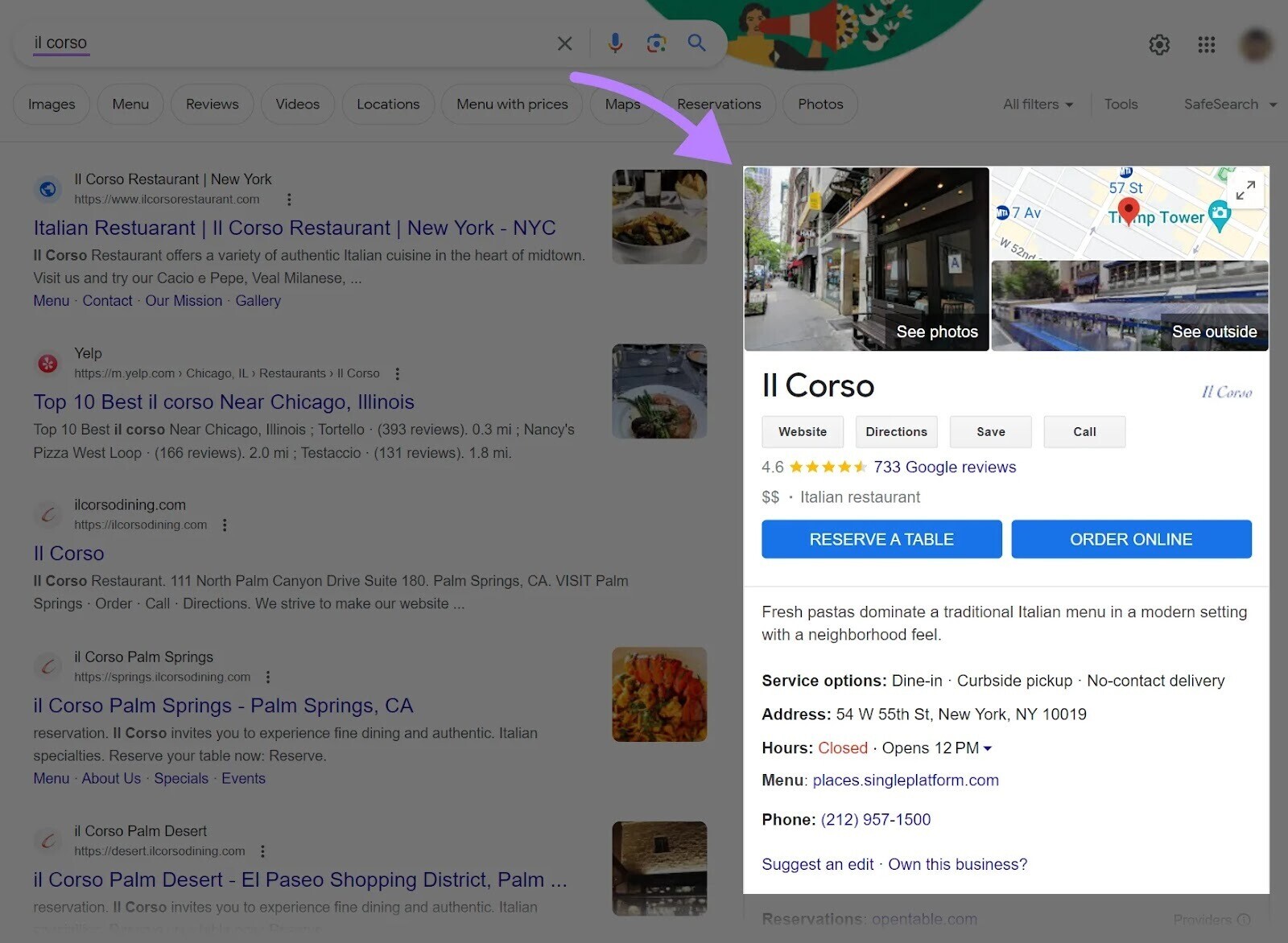Expand the All filters dropdown
The height and width of the screenshot is (943, 1288).
click(x=1038, y=105)
